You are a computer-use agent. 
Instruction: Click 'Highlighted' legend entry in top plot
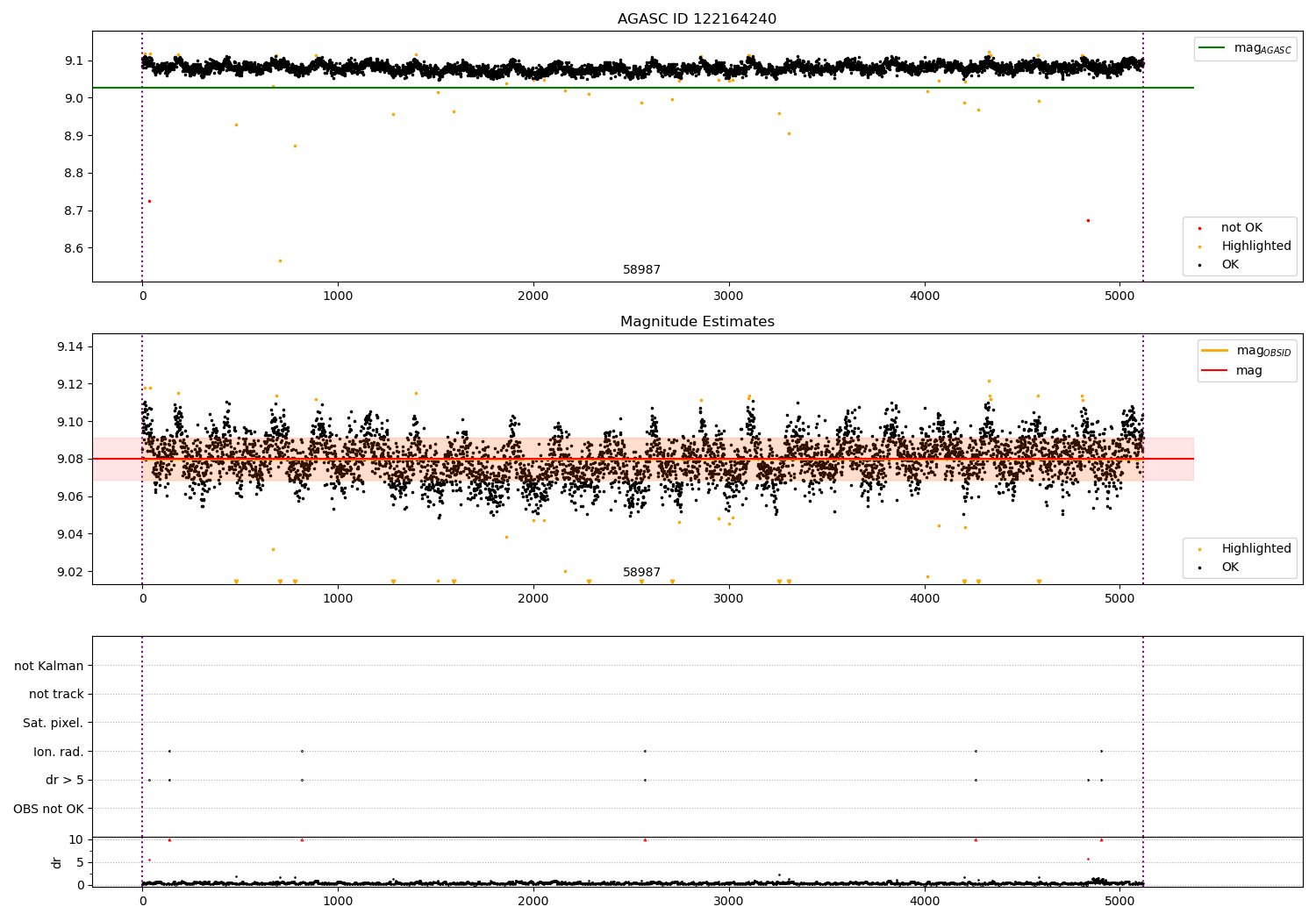pos(1256,246)
